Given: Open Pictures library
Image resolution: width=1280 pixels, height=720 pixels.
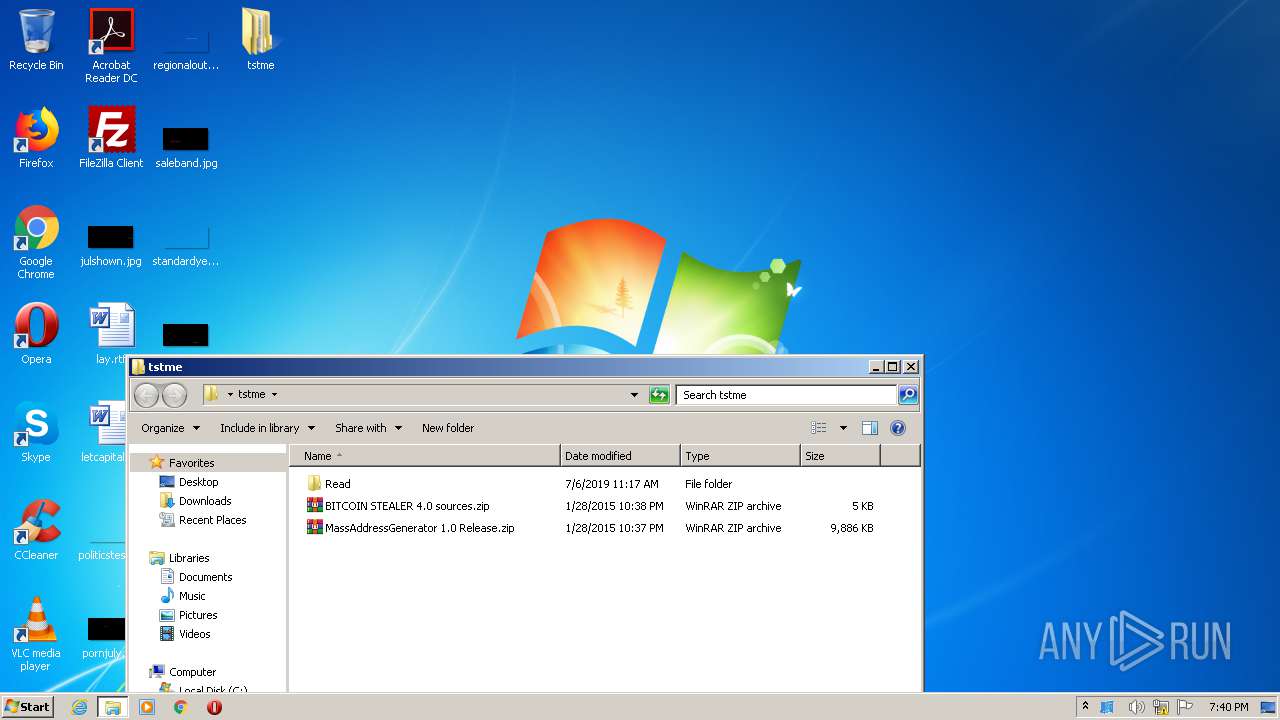Looking at the screenshot, I should coord(198,615).
